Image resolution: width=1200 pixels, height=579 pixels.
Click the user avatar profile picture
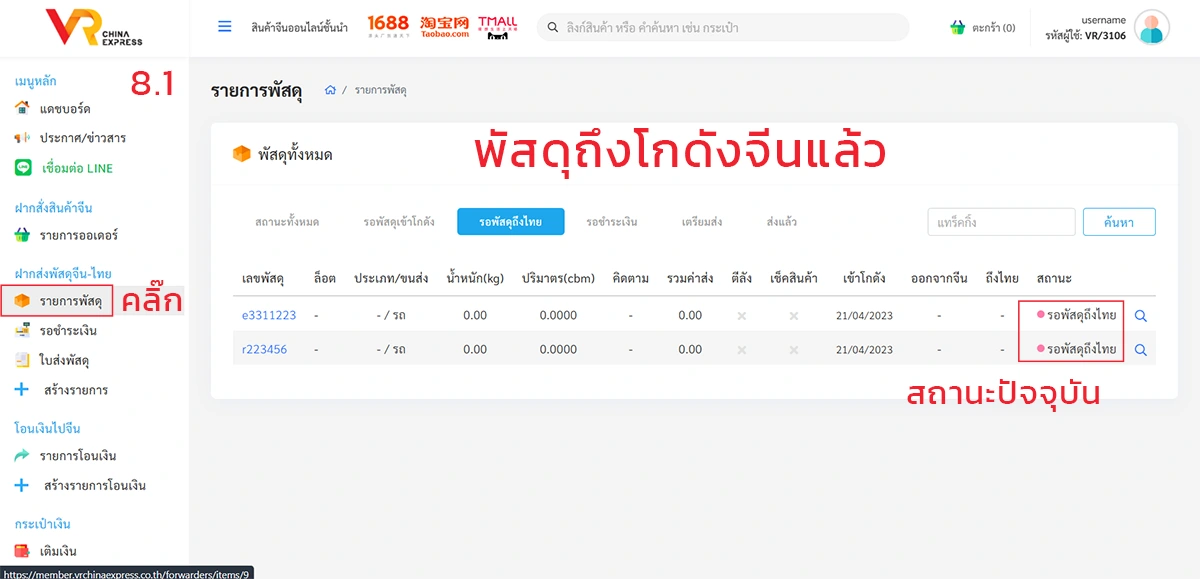coord(1151,27)
